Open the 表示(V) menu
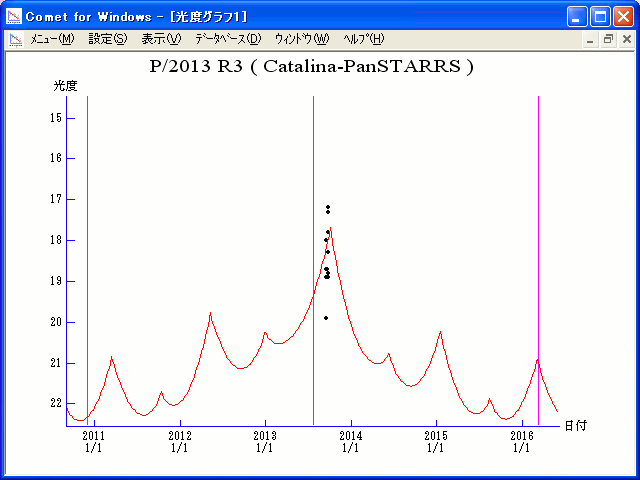Viewport: 640px width, 480px height. (x=161, y=39)
